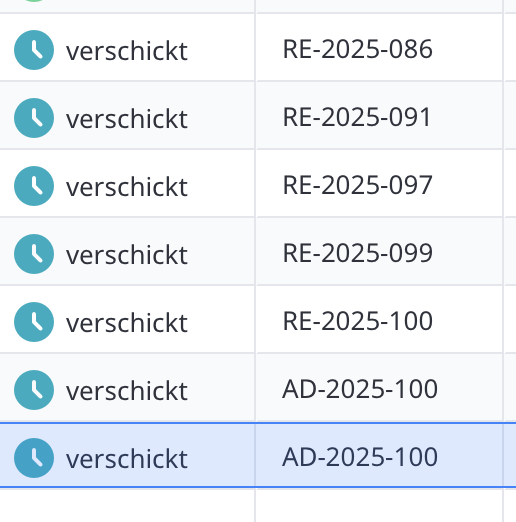Click the verschickt status in the RE-2025-097 row
Screen dimensions: 516x522
[x=127, y=187]
